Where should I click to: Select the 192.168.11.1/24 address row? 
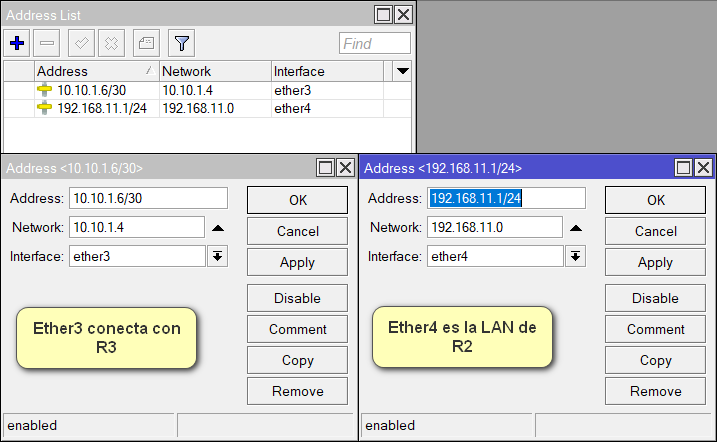[x=95, y=108]
